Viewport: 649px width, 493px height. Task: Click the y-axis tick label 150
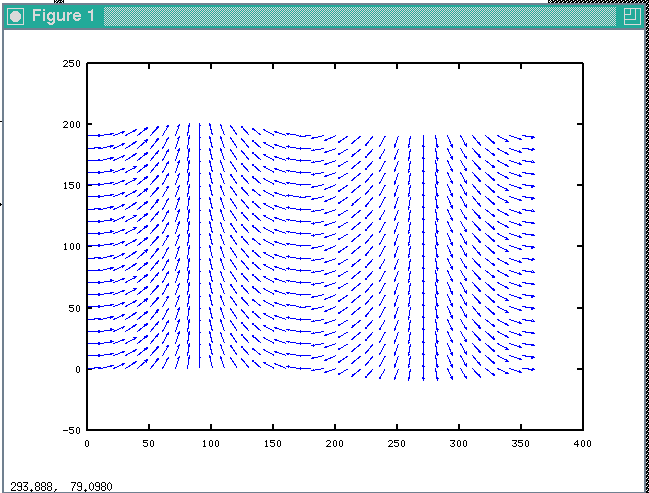click(x=72, y=185)
